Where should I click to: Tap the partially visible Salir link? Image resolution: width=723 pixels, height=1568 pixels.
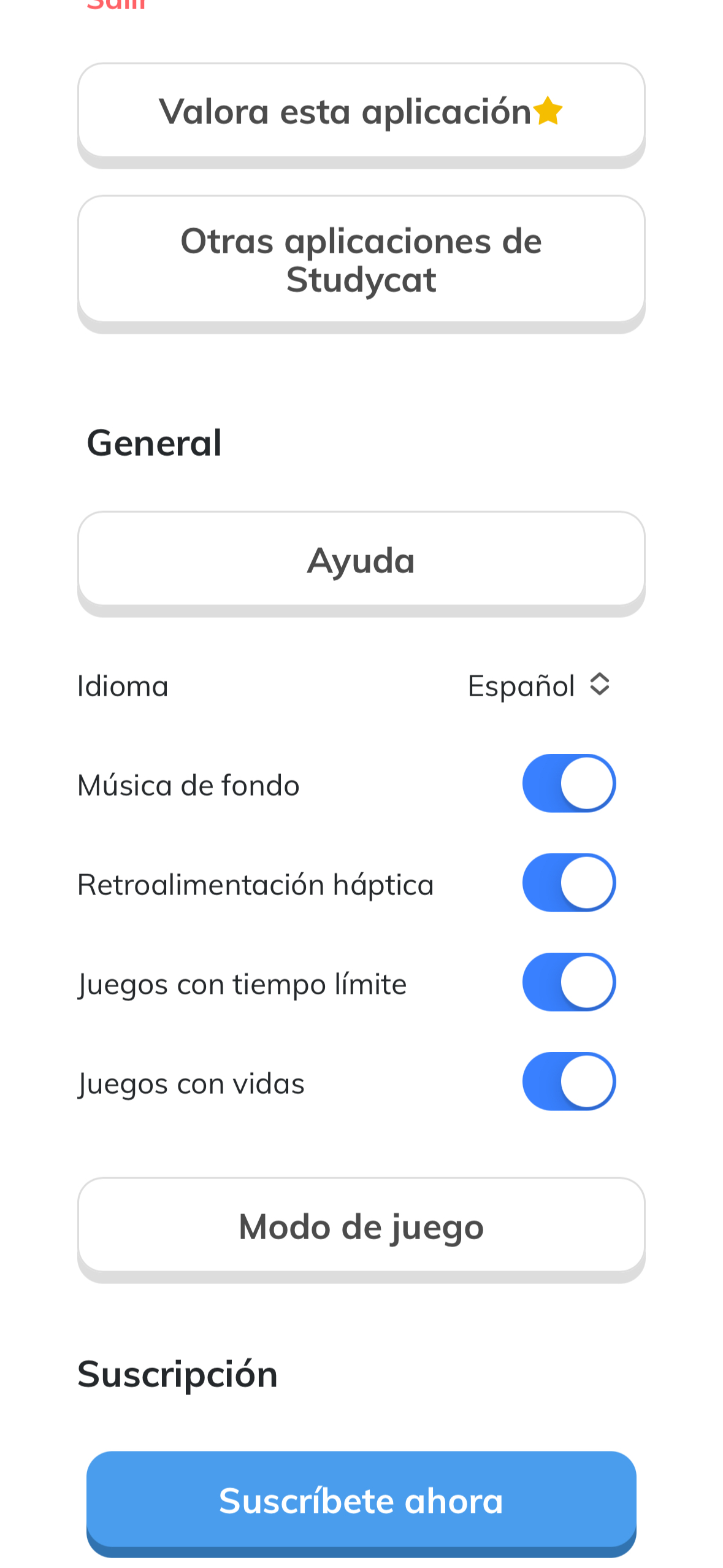pos(117,5)
